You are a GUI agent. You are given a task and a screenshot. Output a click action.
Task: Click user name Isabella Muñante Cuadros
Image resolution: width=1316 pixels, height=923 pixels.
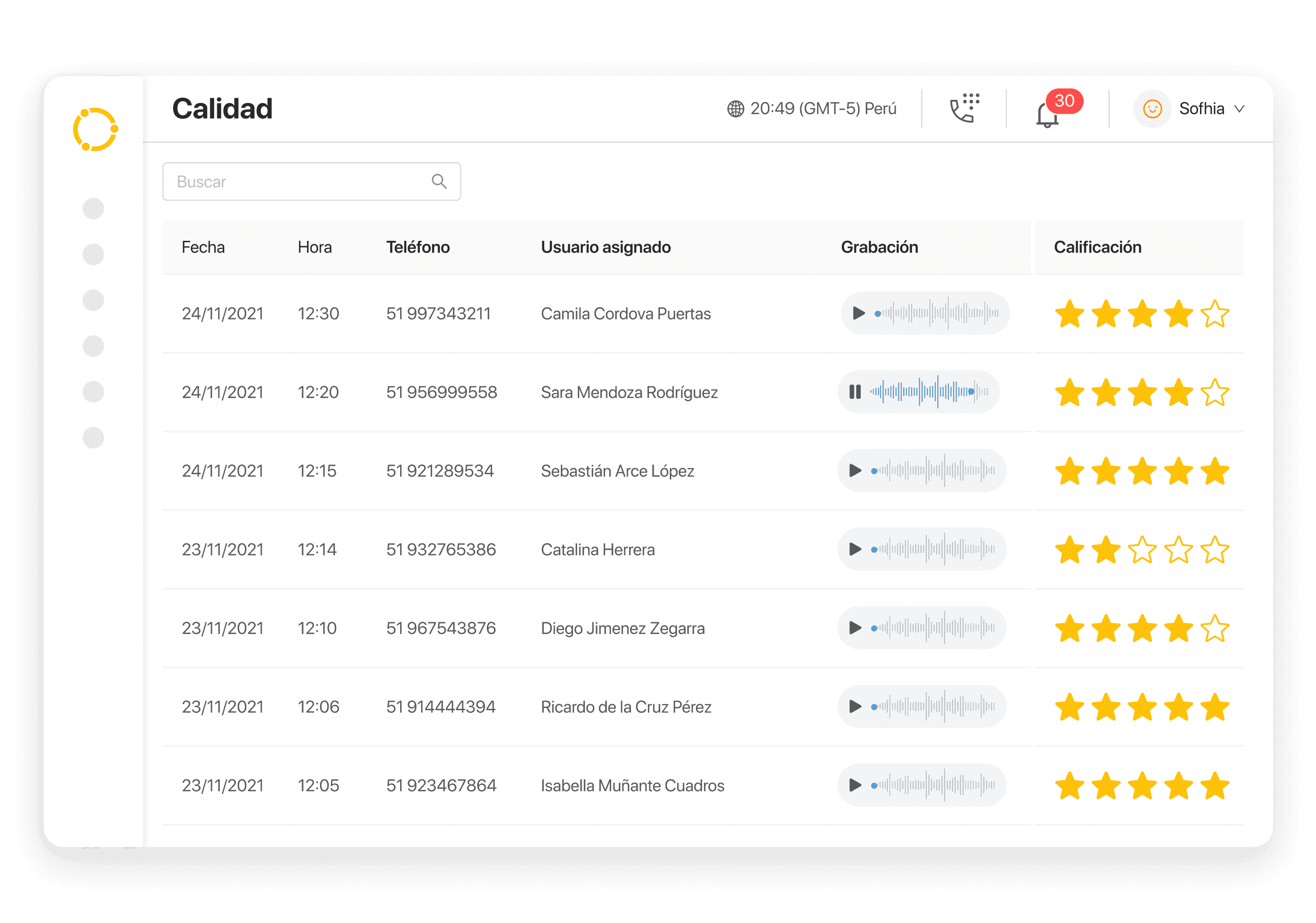click(x=632, y=785)
